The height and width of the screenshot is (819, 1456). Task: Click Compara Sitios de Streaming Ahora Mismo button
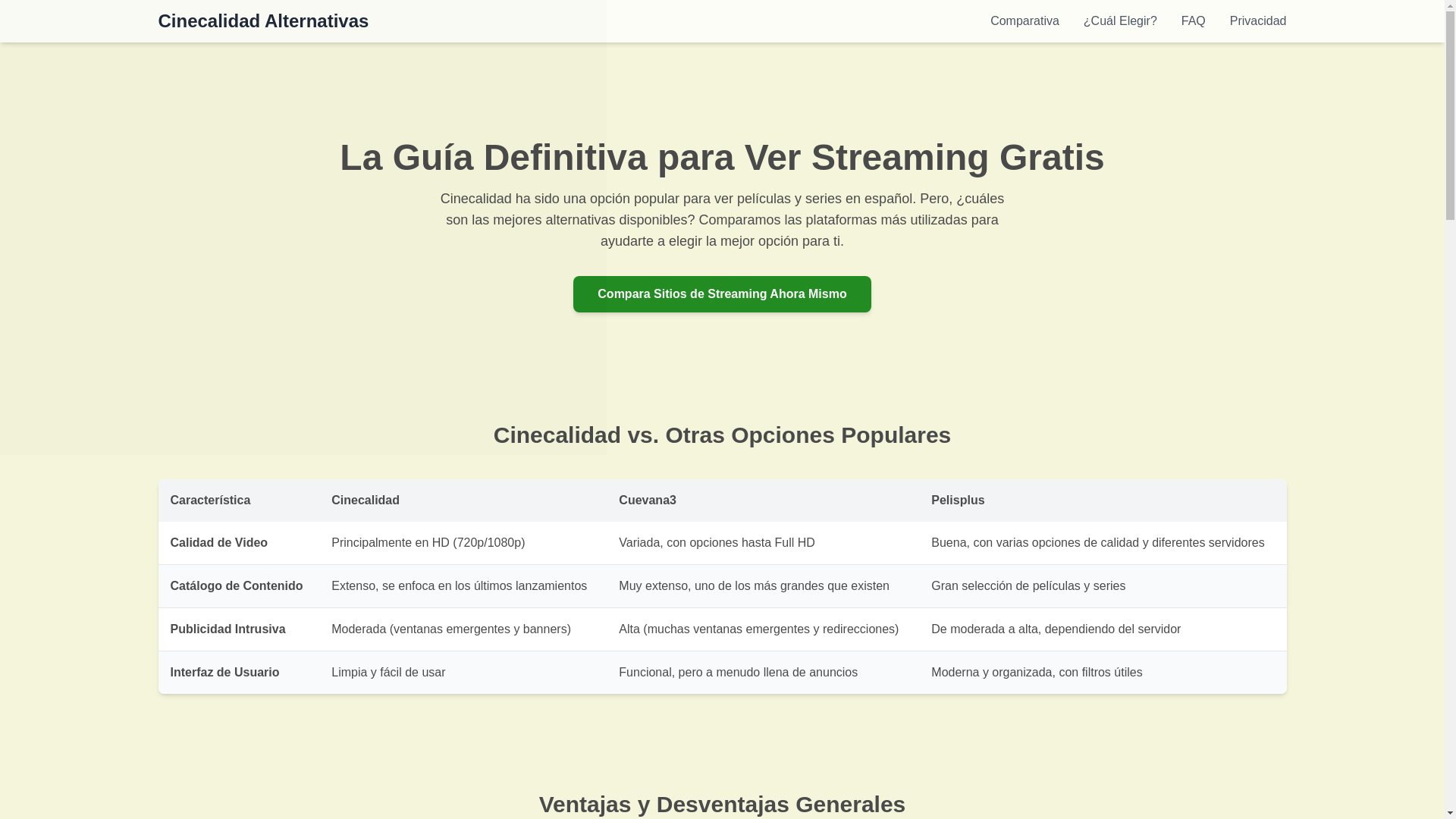click(x=722, y=294)
